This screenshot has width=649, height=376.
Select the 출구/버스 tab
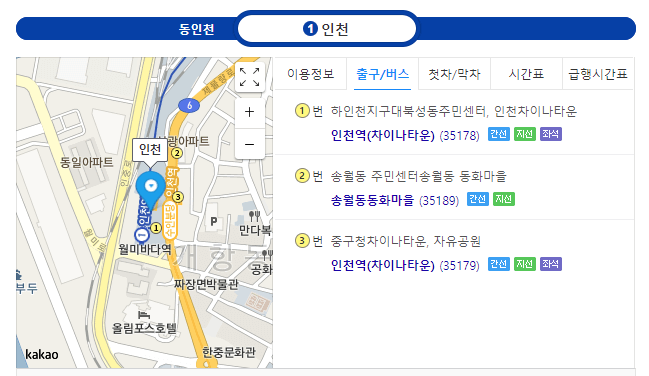point(382,74)
